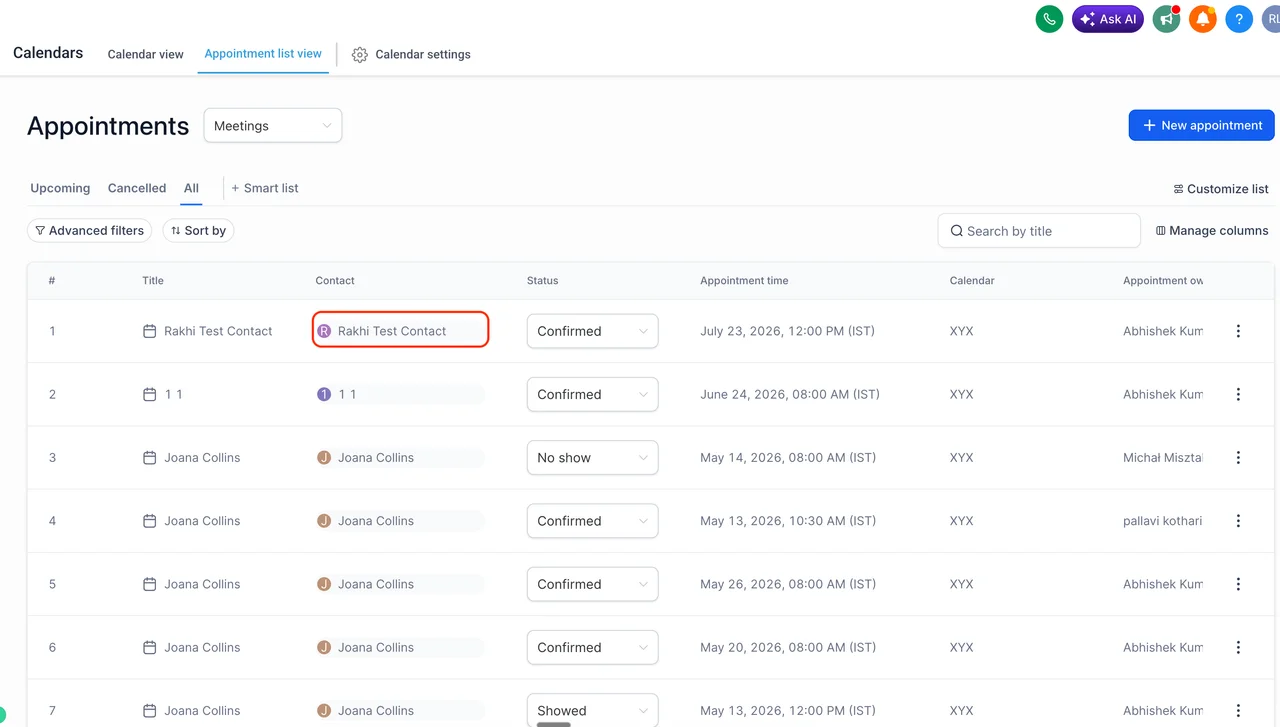Click the Ask AI button
1280x727 pixels.
1108,19
